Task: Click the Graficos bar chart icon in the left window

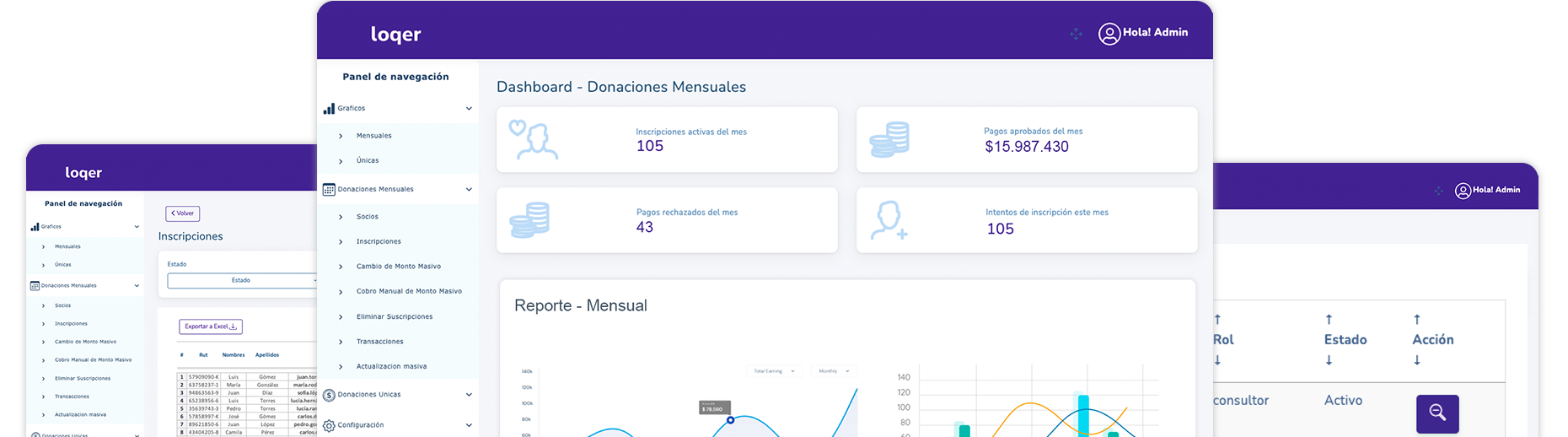Action: tap(35, 227)
